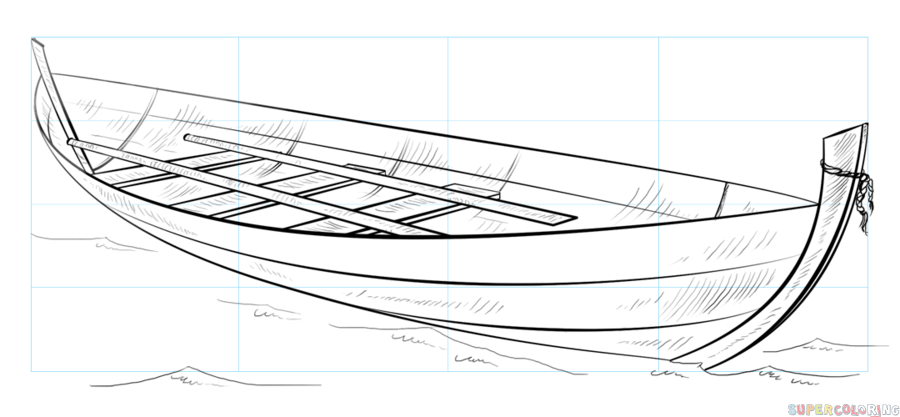Viewport: 900px width, 417px height.
Task: Select the upper oar's handle end
Action: pos(190,136)
